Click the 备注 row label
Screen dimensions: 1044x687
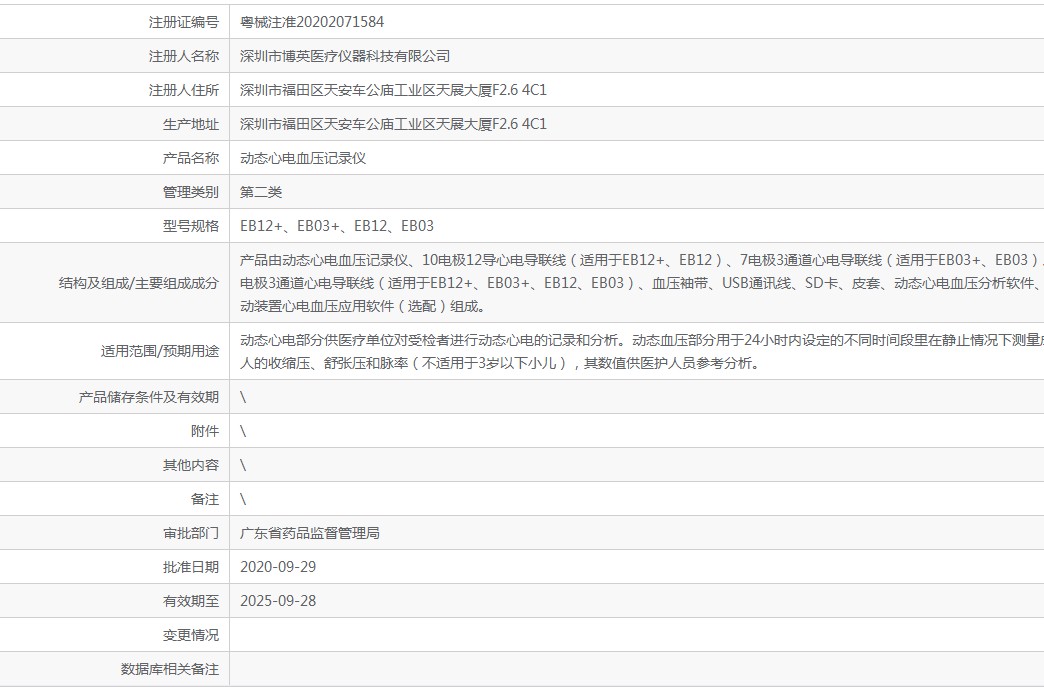click(205, 499)
